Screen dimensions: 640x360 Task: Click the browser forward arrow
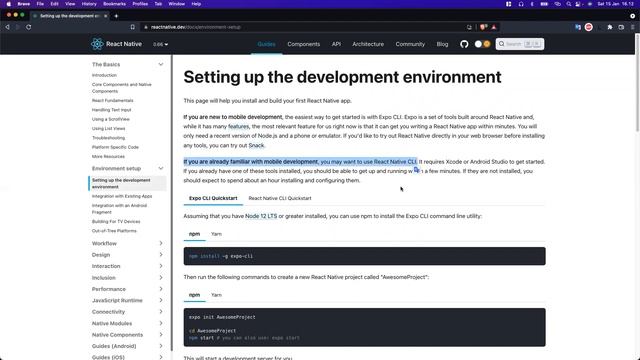point(18,27)
